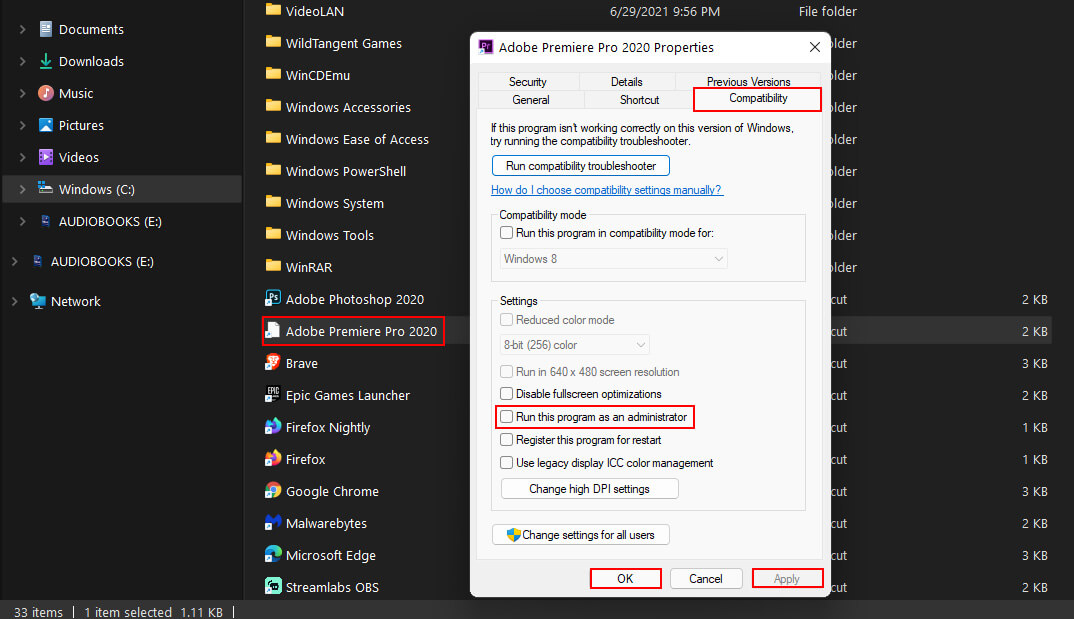Click the WinRAR folder icon

(x=273, y=266)
